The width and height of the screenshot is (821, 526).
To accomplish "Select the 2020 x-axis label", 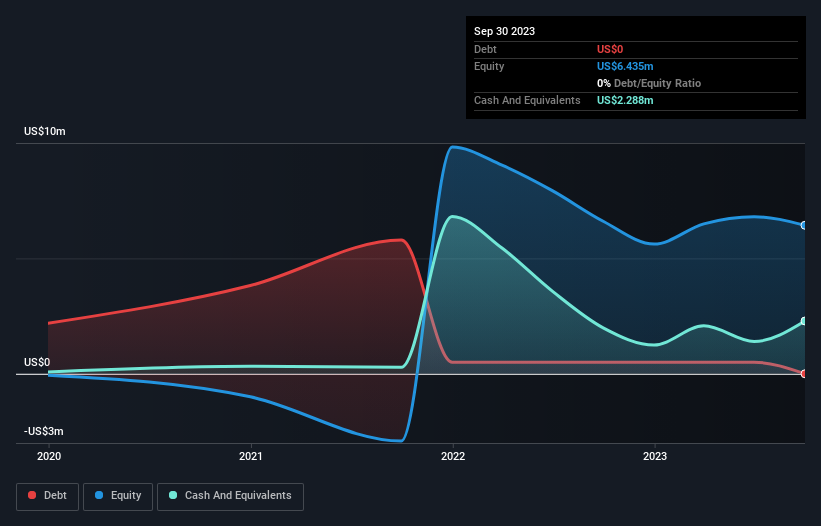I will click(x=49, y=456).
